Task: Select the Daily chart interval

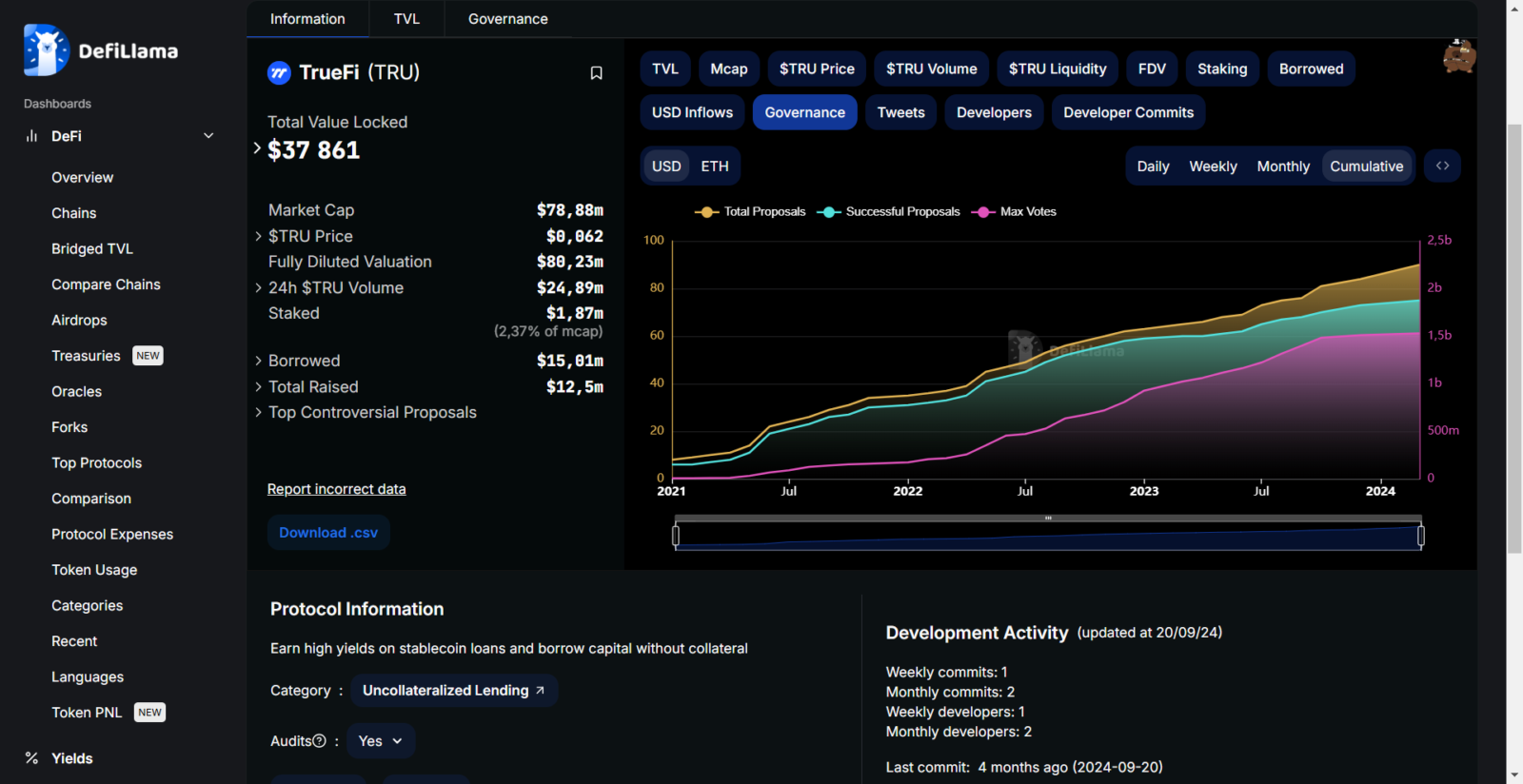Action: (1153, 167)
